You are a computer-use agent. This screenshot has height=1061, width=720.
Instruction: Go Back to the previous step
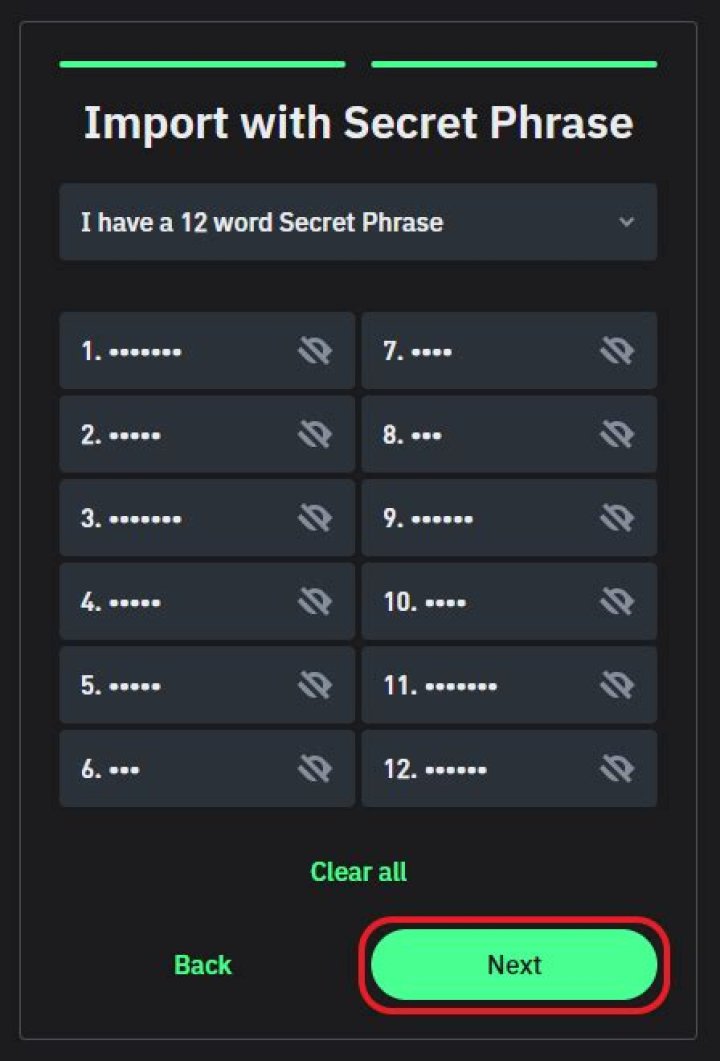(x=202, y=964)
